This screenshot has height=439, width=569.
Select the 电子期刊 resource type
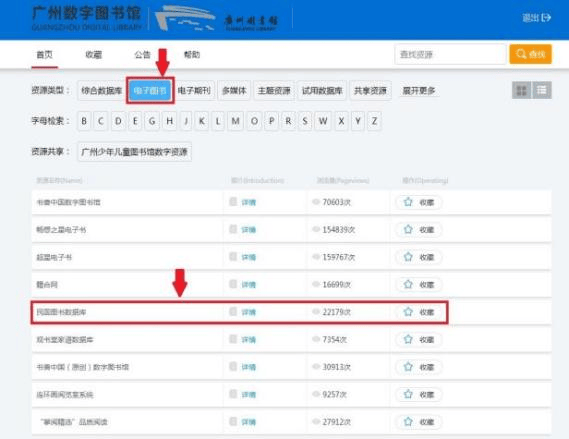[194, 90]
